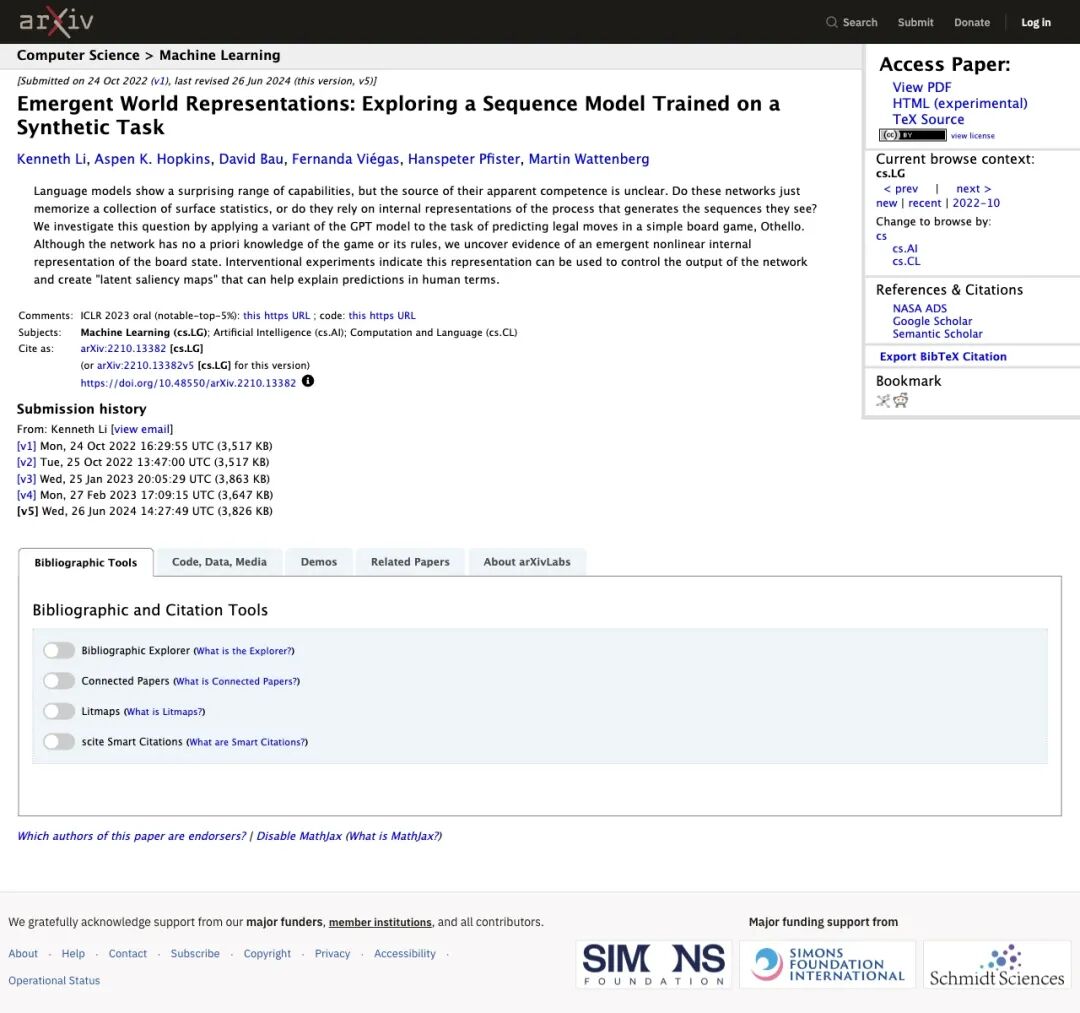The height and width of the screenshot is (1013, 1080).
Task: Click the Creative Commons BY license badge
Action: (912, 135)
